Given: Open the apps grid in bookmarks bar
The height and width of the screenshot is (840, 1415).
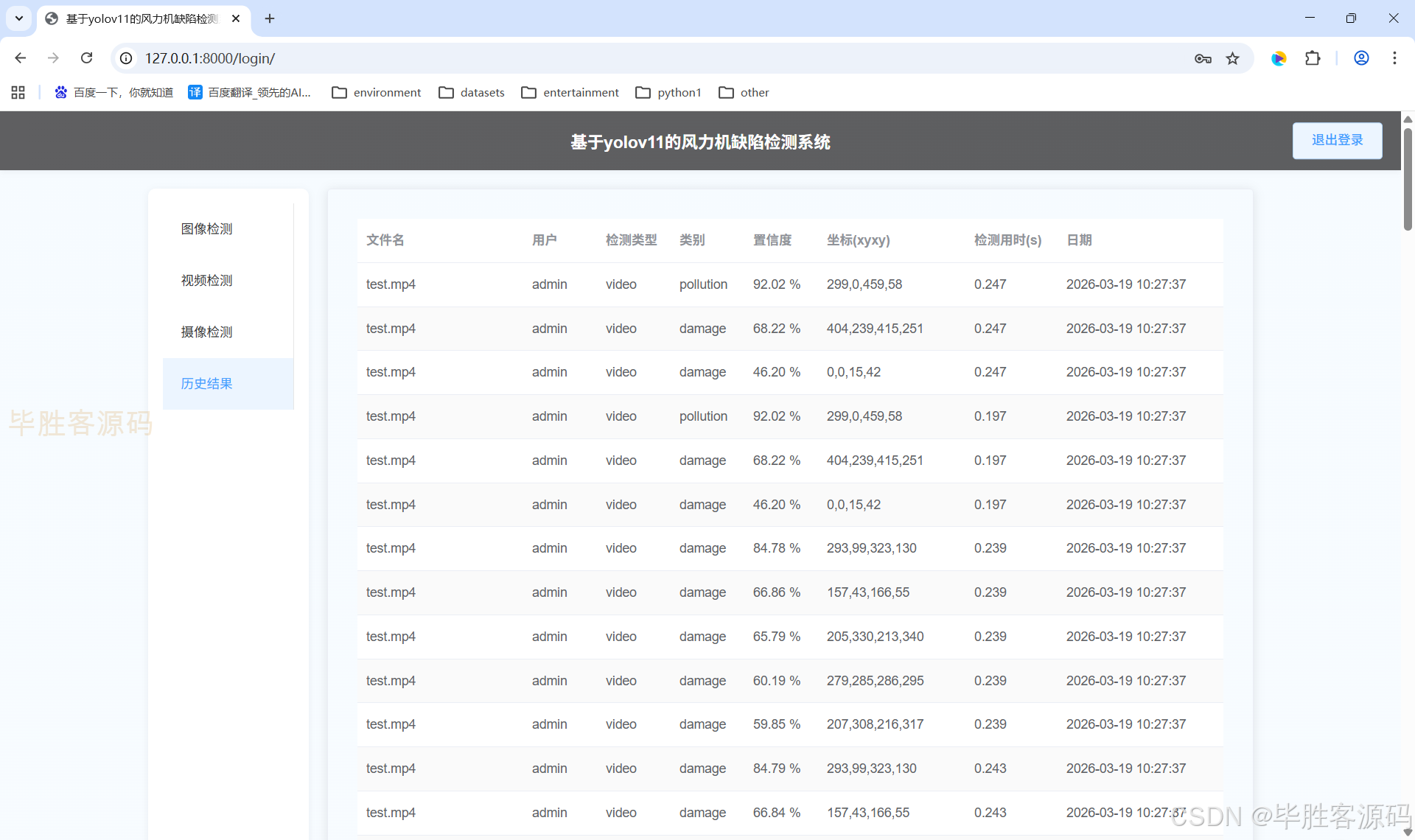Looking at the screenshot, I should [18, 92].
